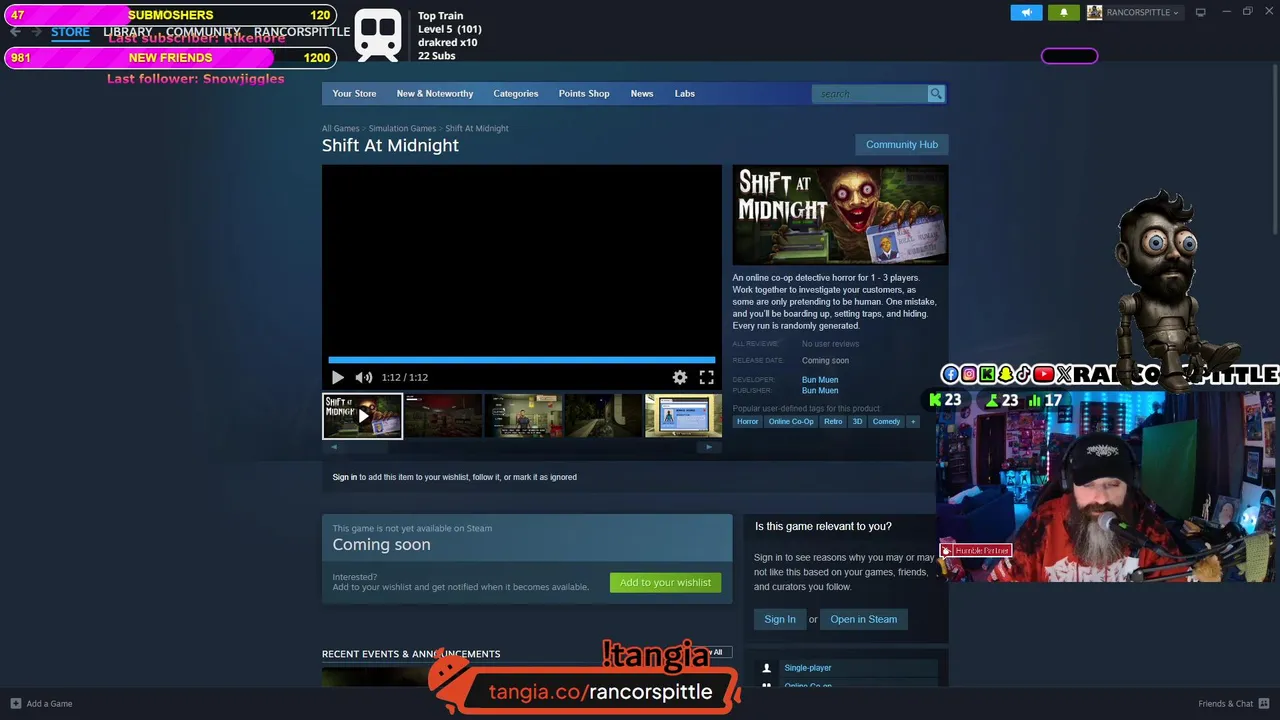Screen dimensions: 1280x720
Task: Click the Simulation Games breadcrumb
Action: (402, 128)
